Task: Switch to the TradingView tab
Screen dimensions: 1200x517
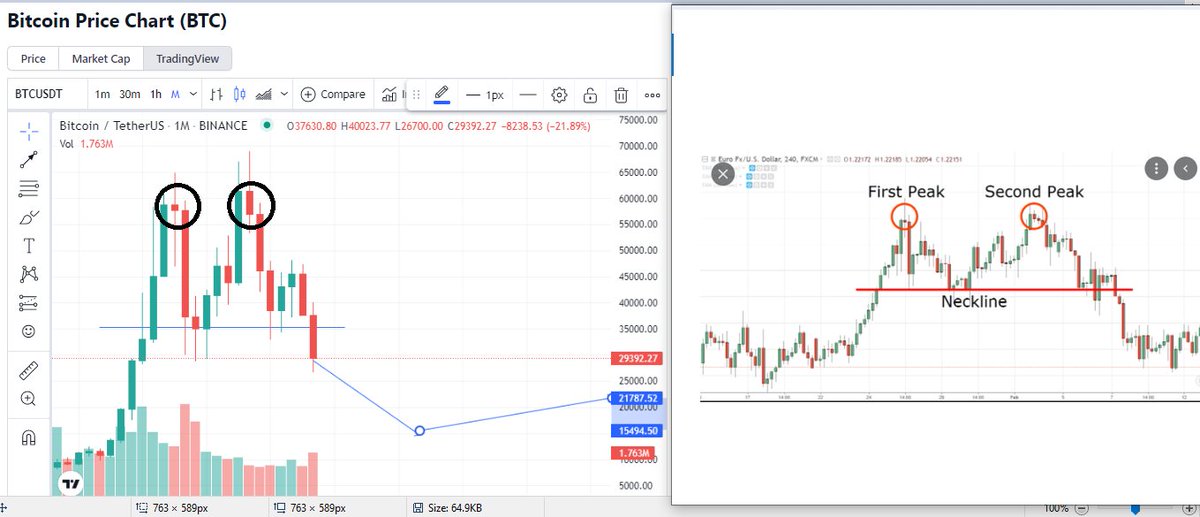Action: 188,58
